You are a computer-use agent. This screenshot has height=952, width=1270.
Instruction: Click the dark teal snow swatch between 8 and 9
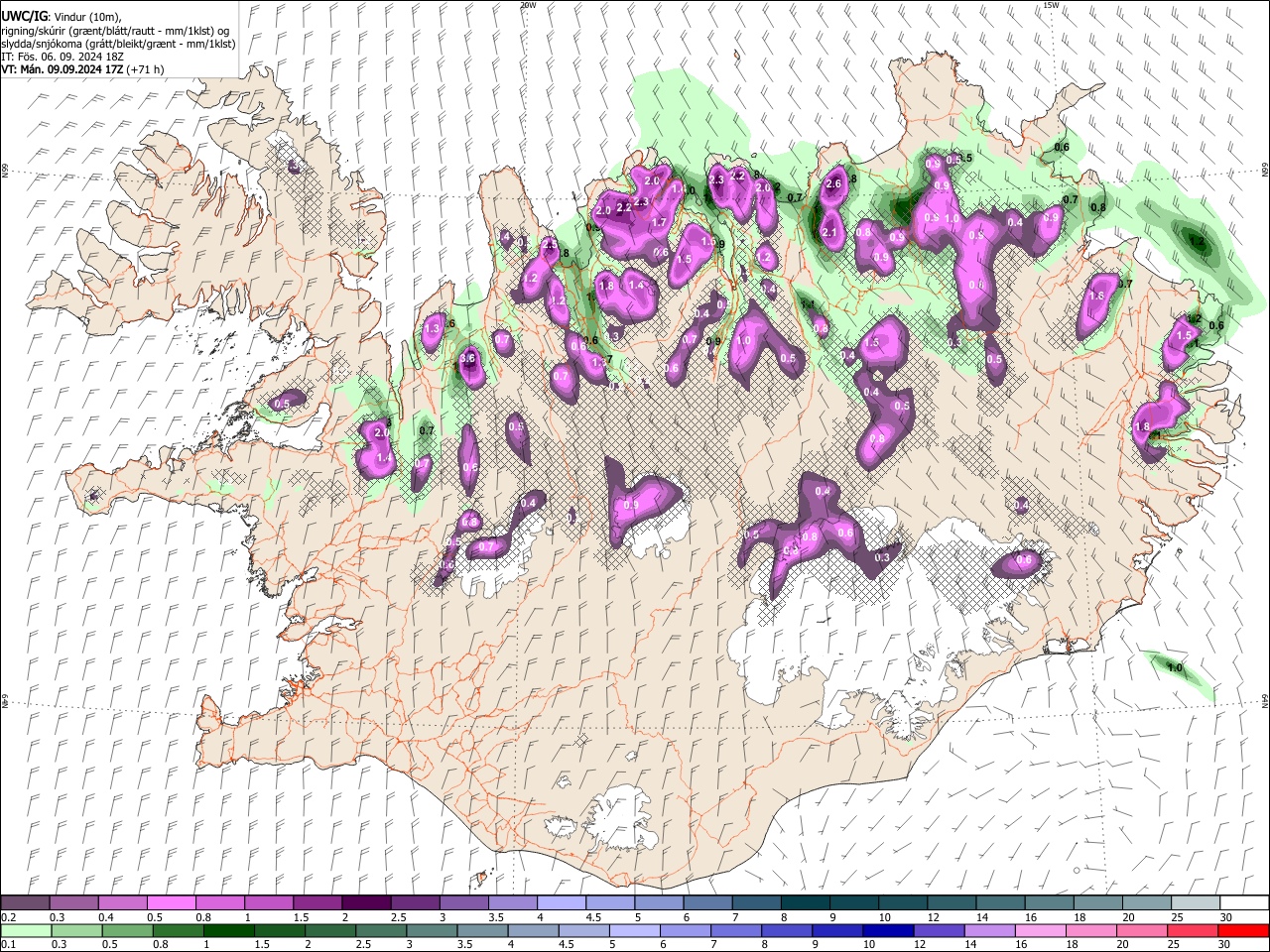coord(804,903)
